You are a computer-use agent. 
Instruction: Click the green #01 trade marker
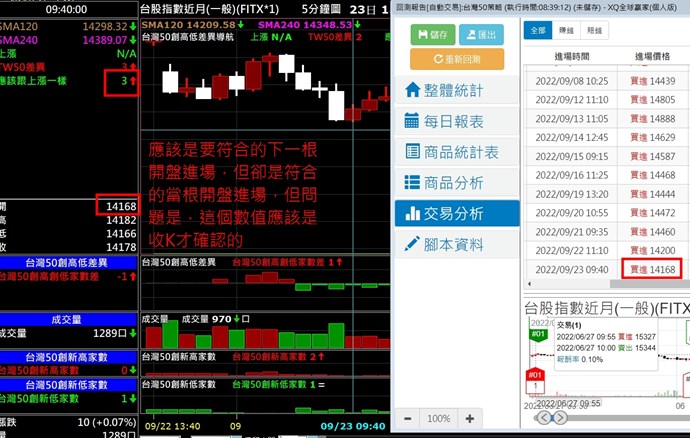(x=538, y=335)
